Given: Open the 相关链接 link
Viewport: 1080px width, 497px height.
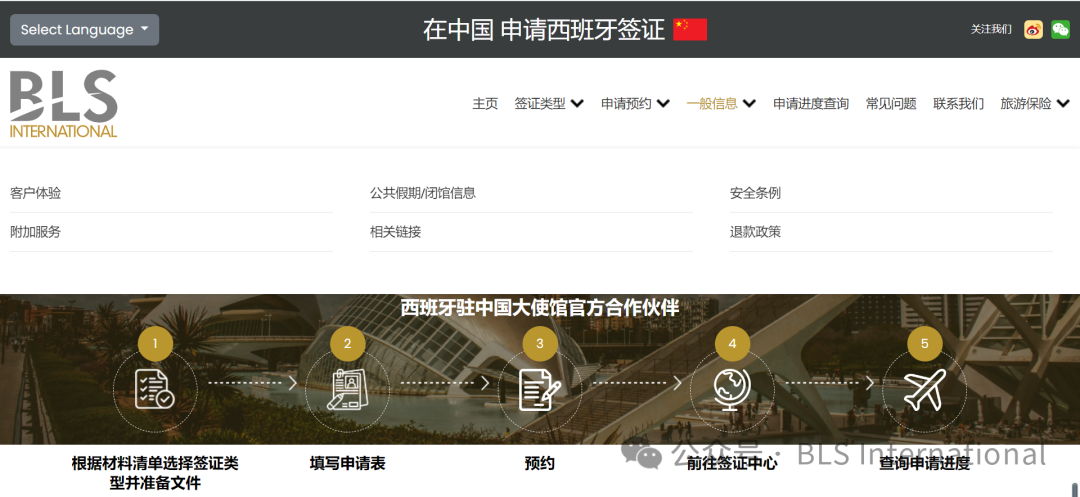Looking at the screenshot, I should (x=395, y=232).
